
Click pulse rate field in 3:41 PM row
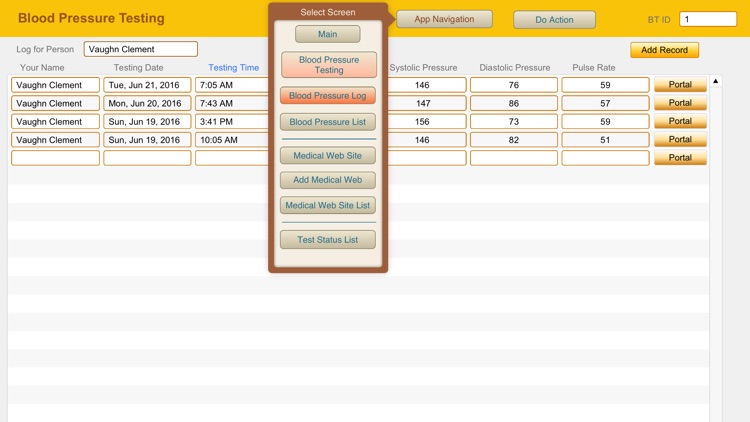605,122
